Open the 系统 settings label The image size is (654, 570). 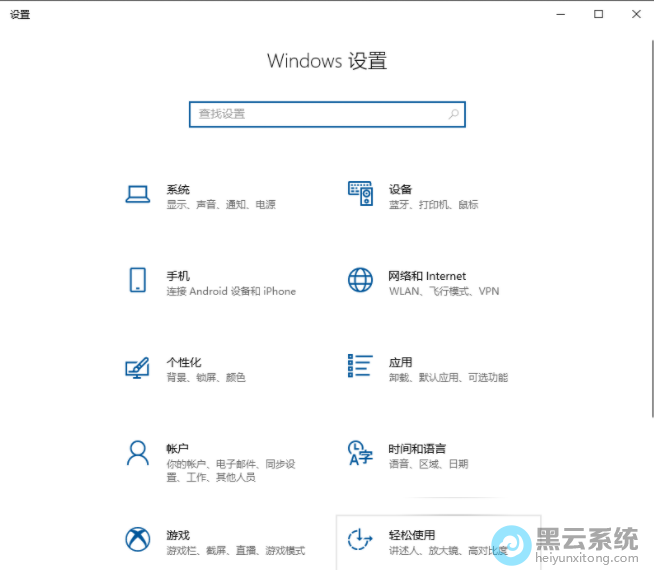click(178, 189)
